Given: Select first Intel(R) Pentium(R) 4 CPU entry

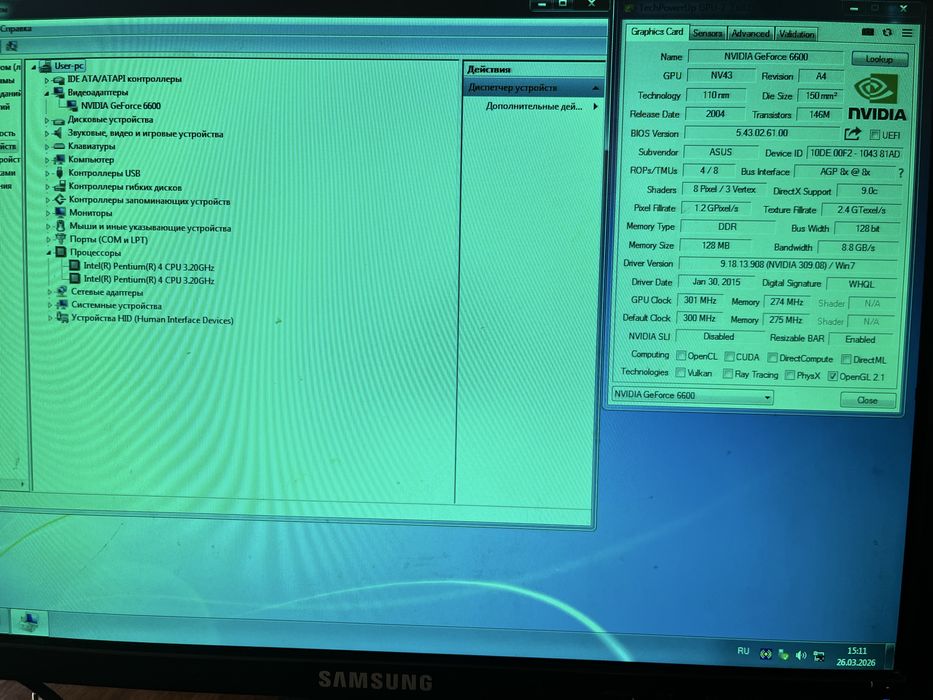Looking at the screenshot, I should pos(149,267).
